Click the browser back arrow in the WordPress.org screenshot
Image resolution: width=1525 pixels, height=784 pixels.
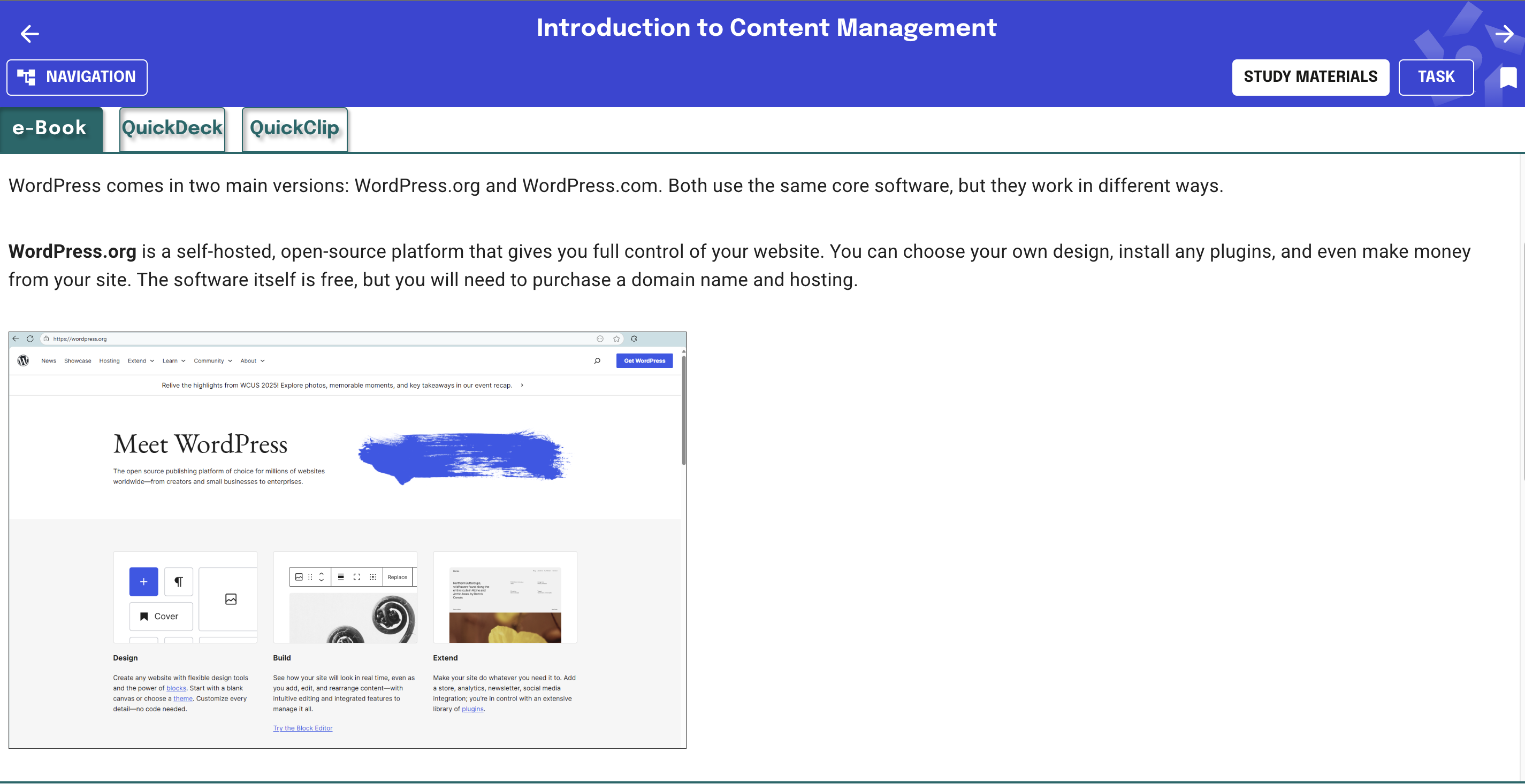16,339
